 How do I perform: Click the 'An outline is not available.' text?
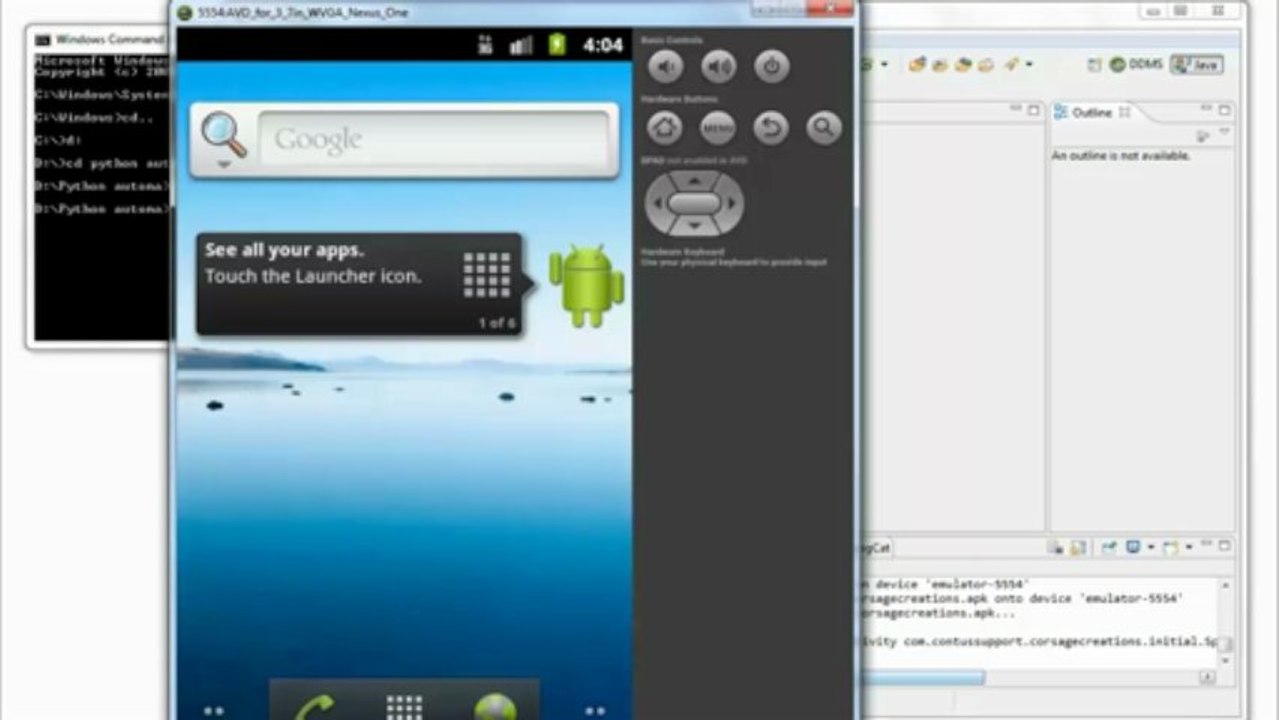(x=1121, y=156)
